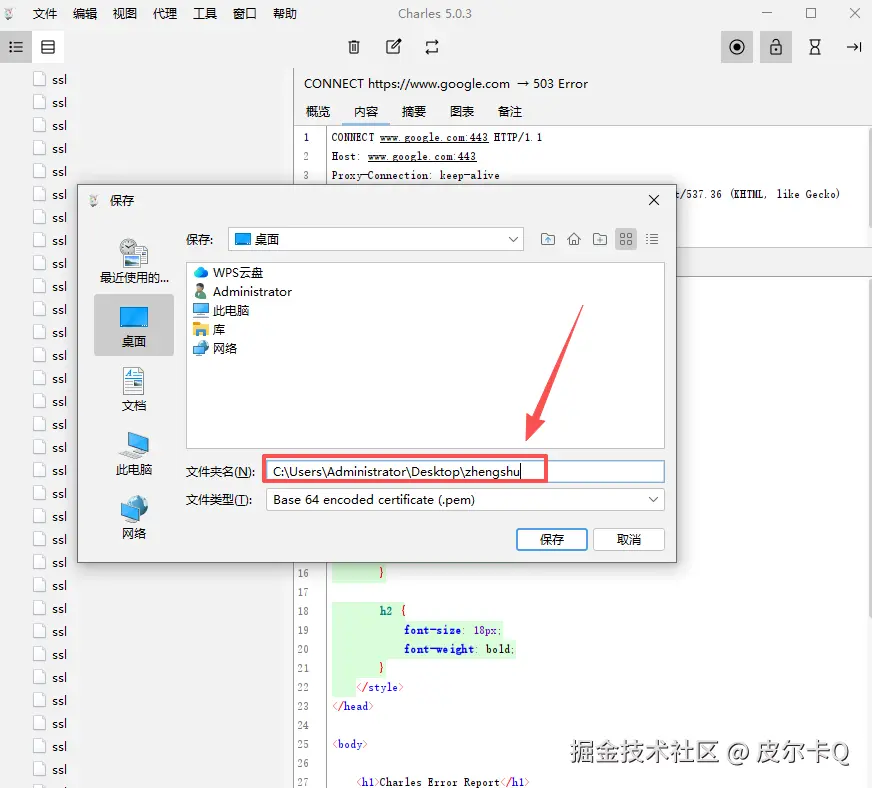Click font-weight: bold code line

(459, 649)
